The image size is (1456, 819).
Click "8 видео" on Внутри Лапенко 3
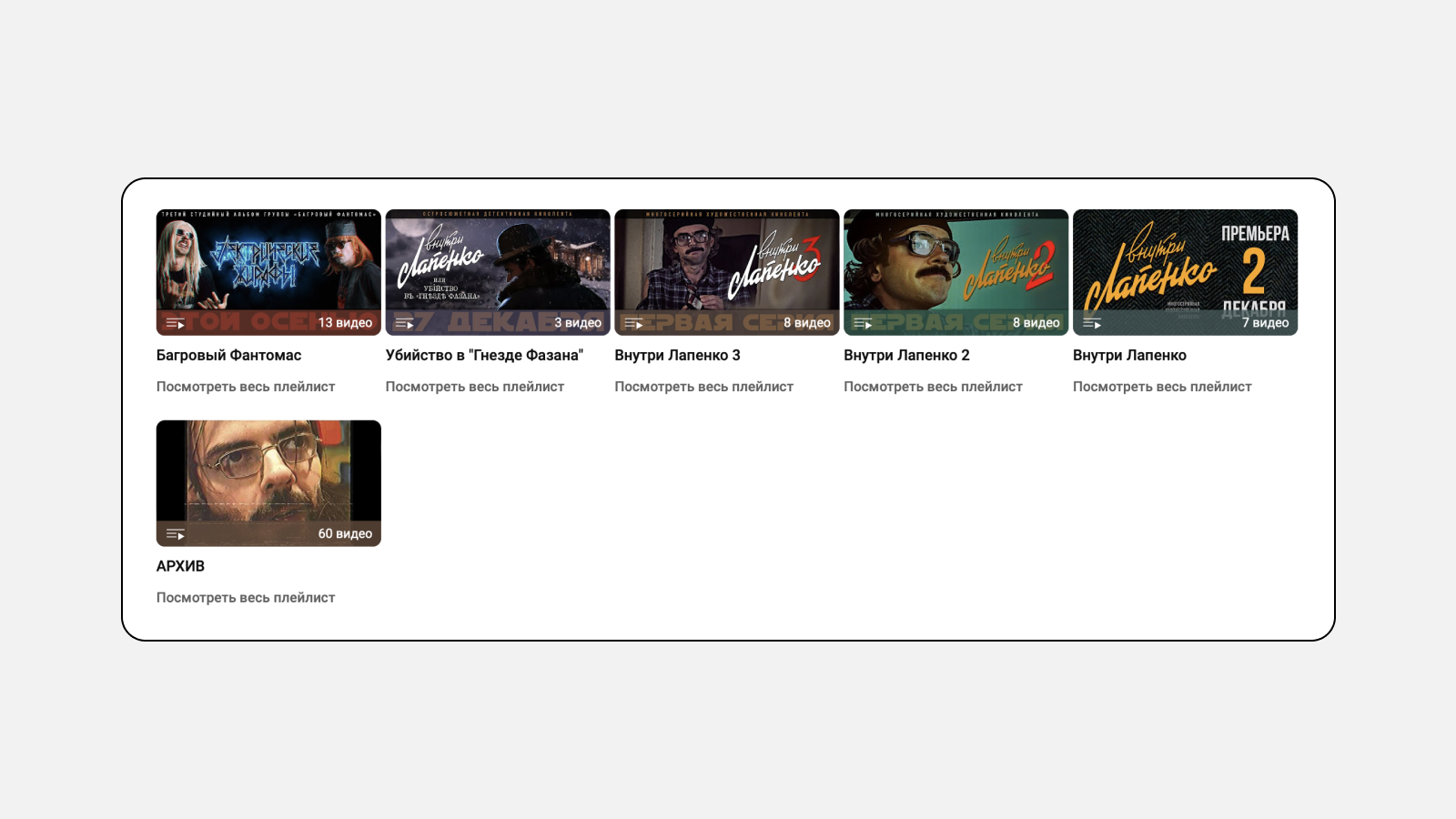pyautogui.click(x=807, y=323)
